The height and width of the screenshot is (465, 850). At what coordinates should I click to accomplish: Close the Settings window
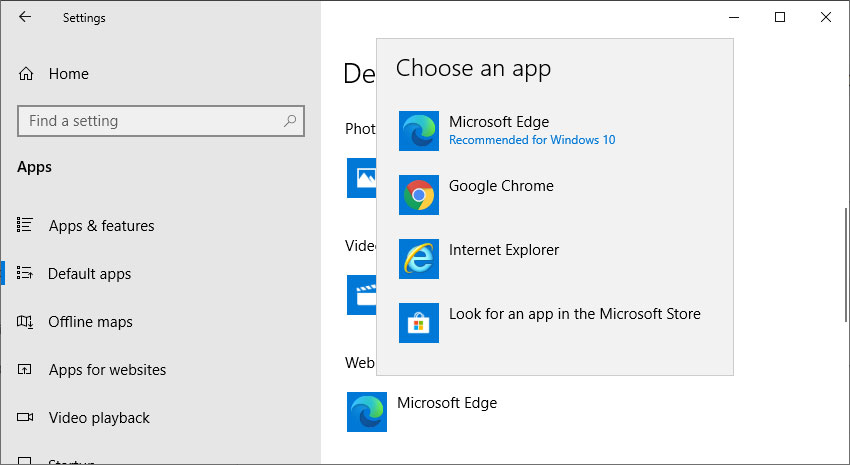pyautogui.click(x=826, y=17)
